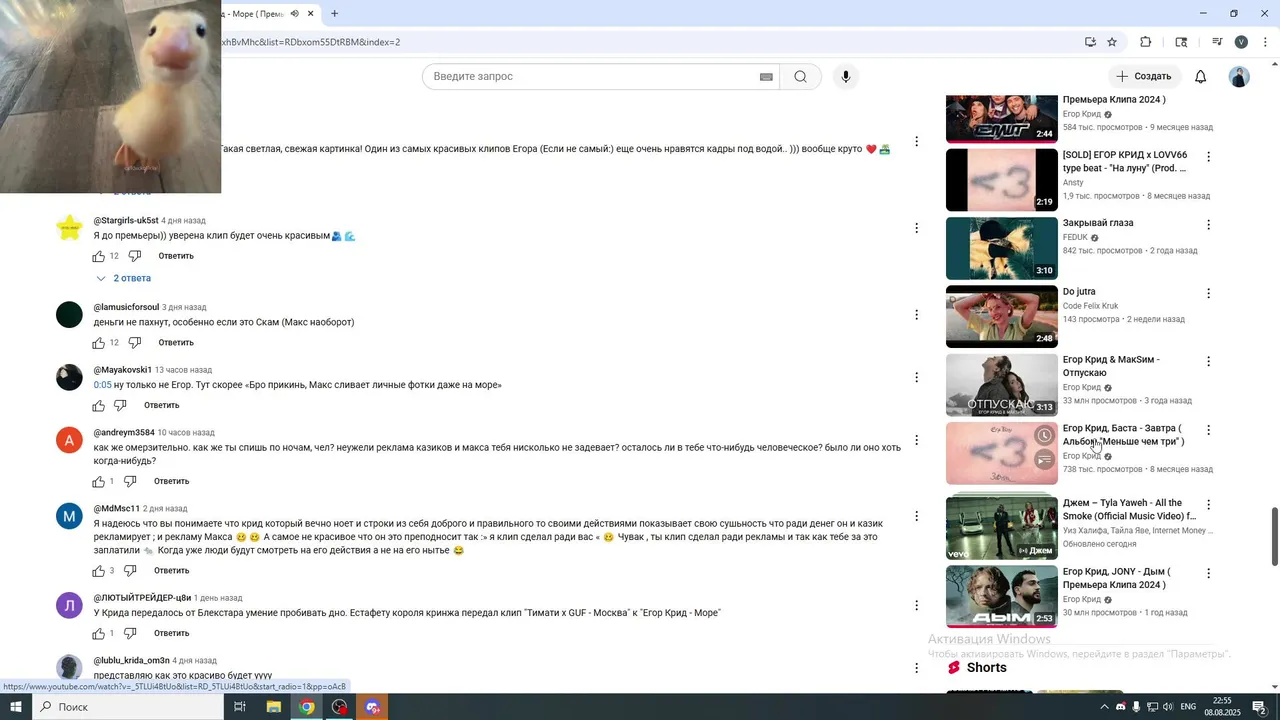Open install-app icon in address bar

pyautogui.click(x=1090, y=42)
